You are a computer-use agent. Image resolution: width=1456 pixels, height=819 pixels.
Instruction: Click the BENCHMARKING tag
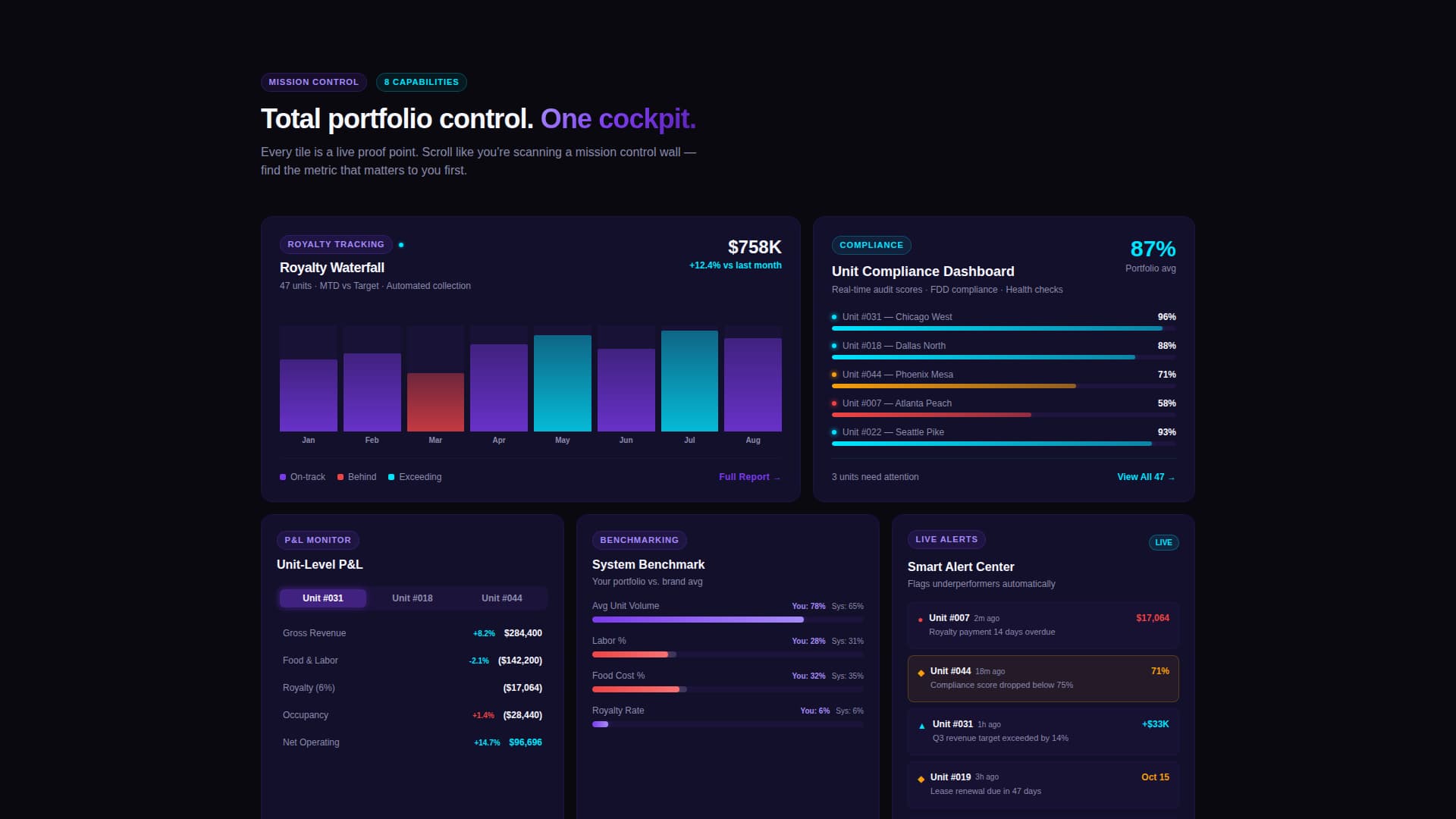639,540
